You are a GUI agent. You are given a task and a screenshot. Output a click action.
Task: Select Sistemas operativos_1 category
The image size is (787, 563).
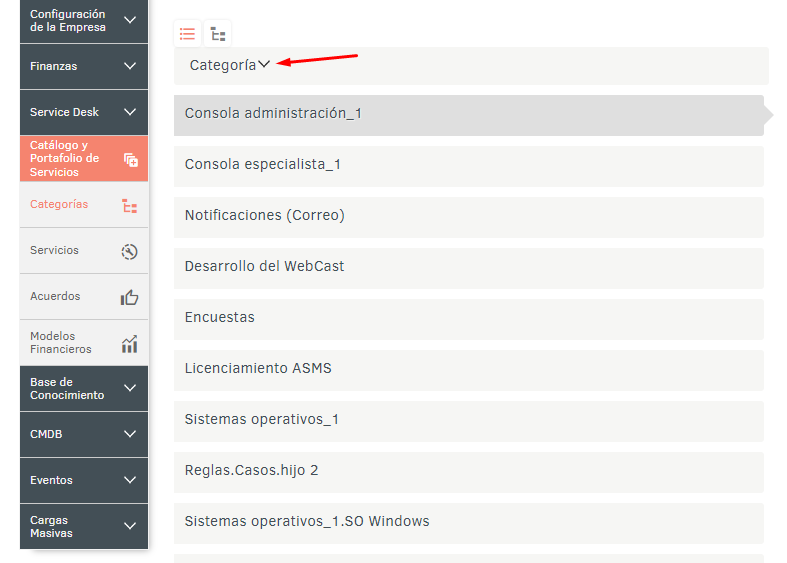[469, 421]
